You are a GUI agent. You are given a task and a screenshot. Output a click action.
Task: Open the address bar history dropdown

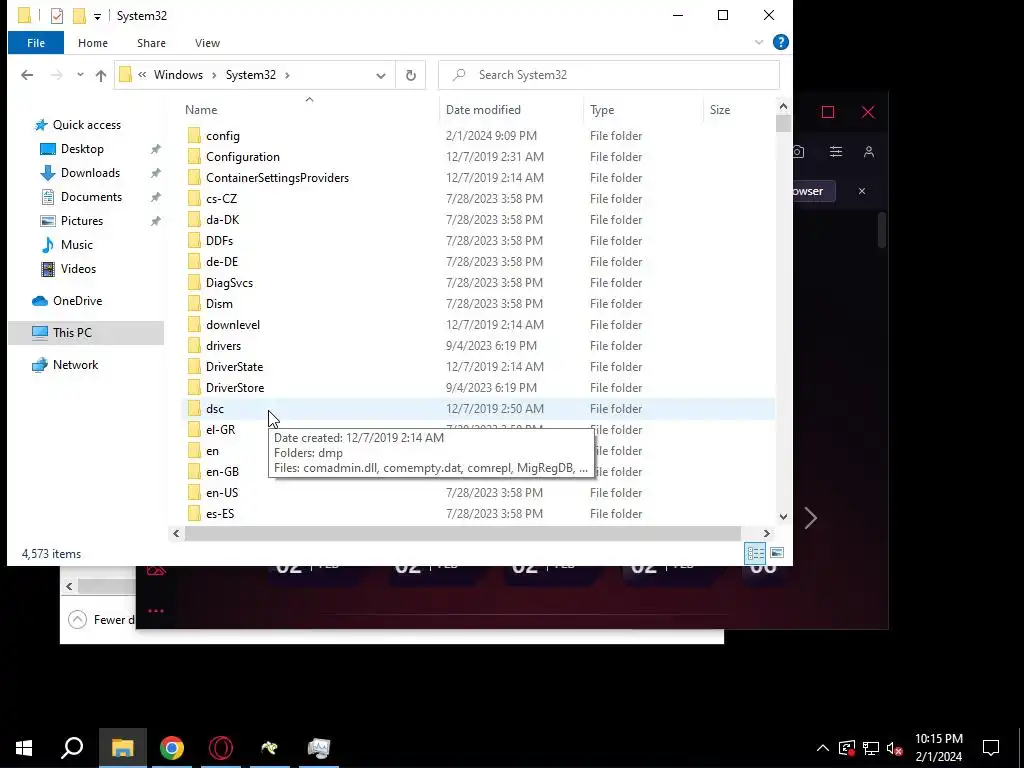tap(381, 75)
